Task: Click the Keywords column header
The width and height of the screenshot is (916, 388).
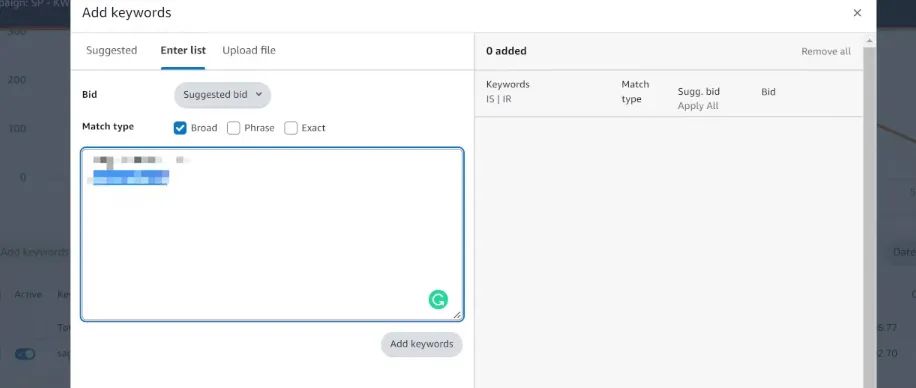Action: [x=508, y=84]
